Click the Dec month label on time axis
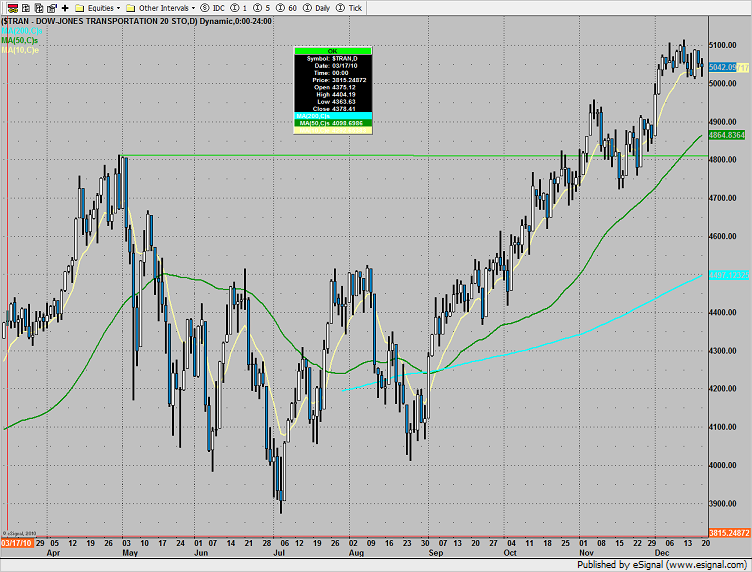Image resolution: width=752 pixels, height=572 pixels. pyautogui.click(x=662, y=553)
